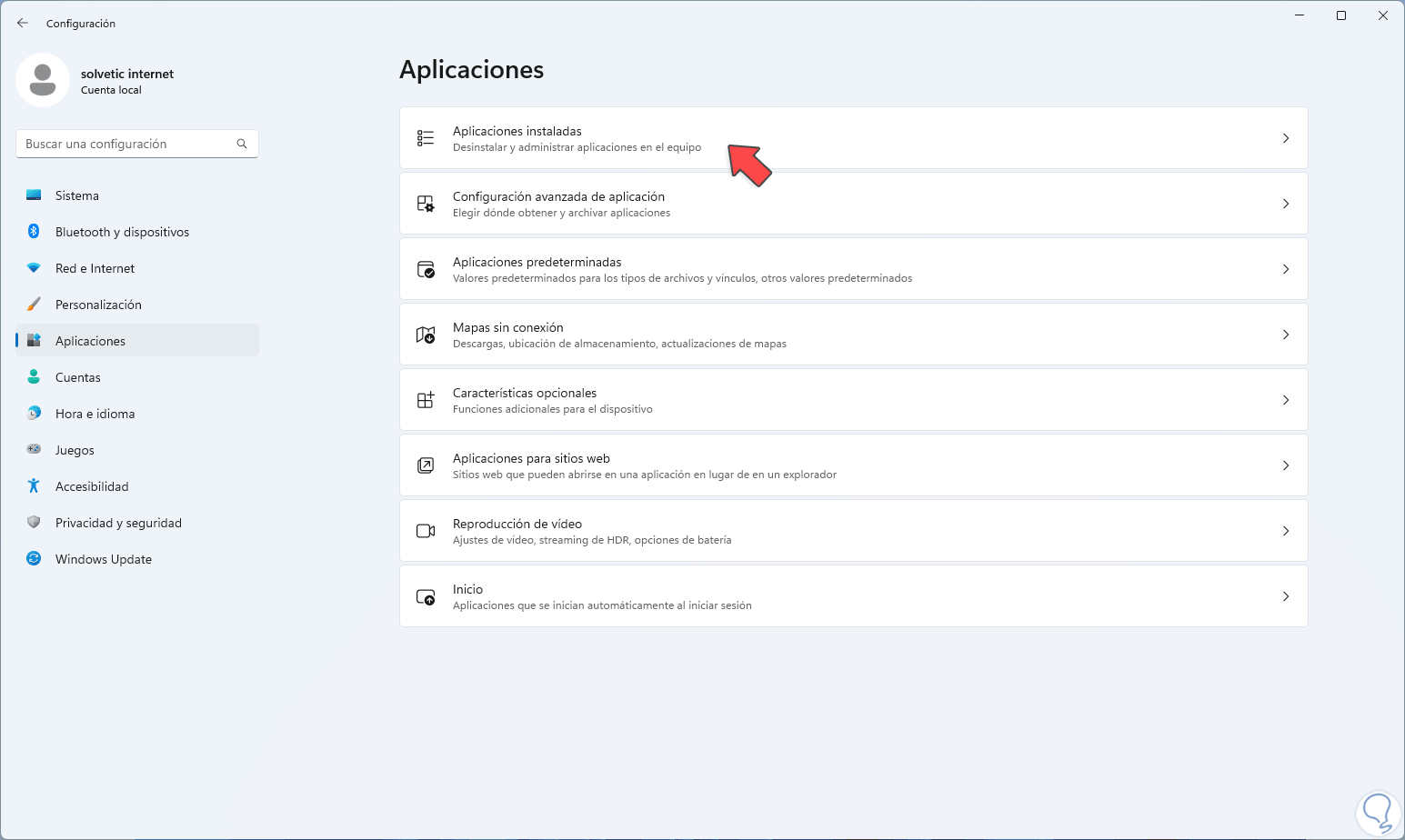This screenshot has width=1405, height=840.
Task: Expand Aplicaciones instaladas chevron
Action: pyautogui.click(x=1285, y=138)
